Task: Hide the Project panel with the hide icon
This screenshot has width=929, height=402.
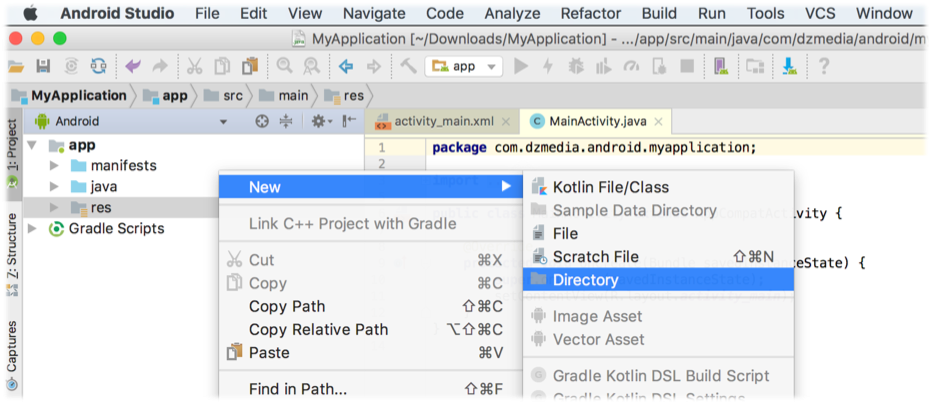Action: 350,121
